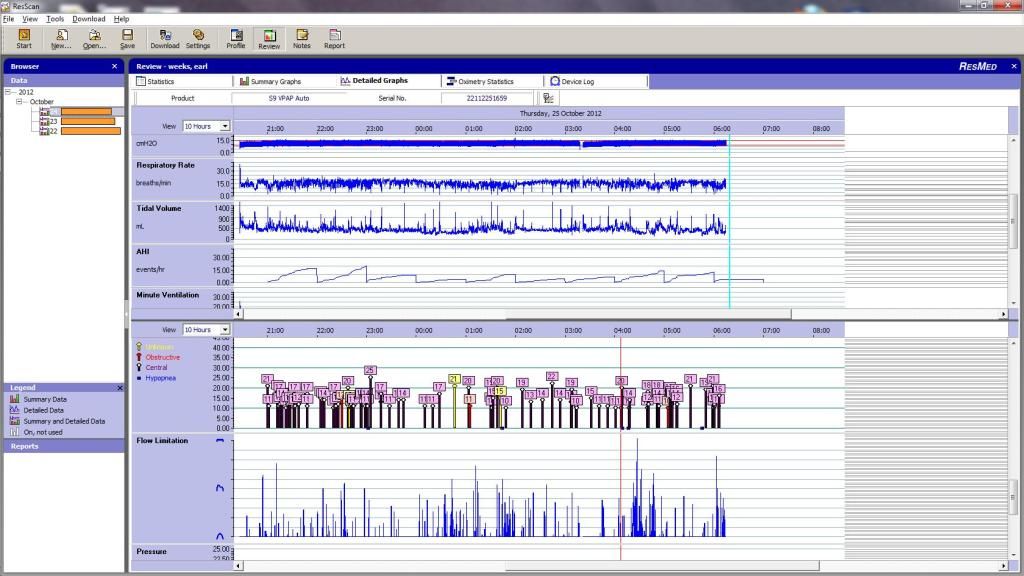Click the upper graph scroll right arrow
Image resolution: width=1024 pixels, height=576 pixels.
[1004, 314]
